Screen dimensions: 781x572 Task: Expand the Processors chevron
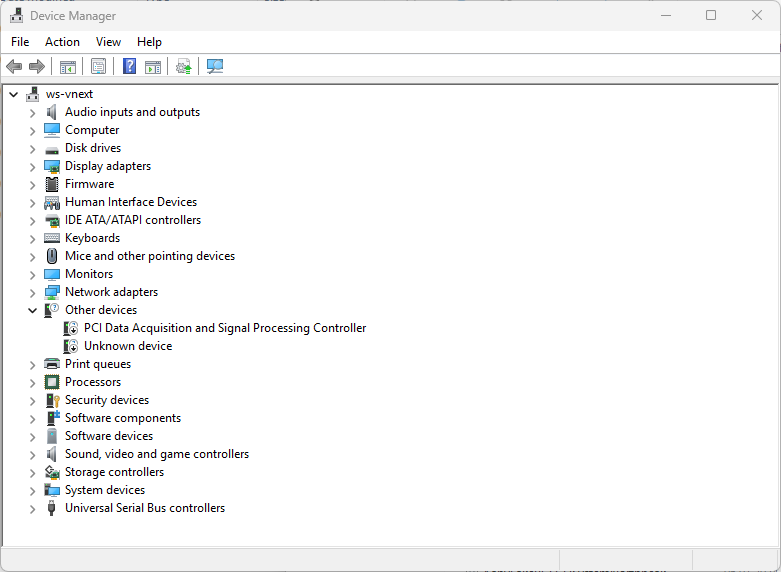32,383
